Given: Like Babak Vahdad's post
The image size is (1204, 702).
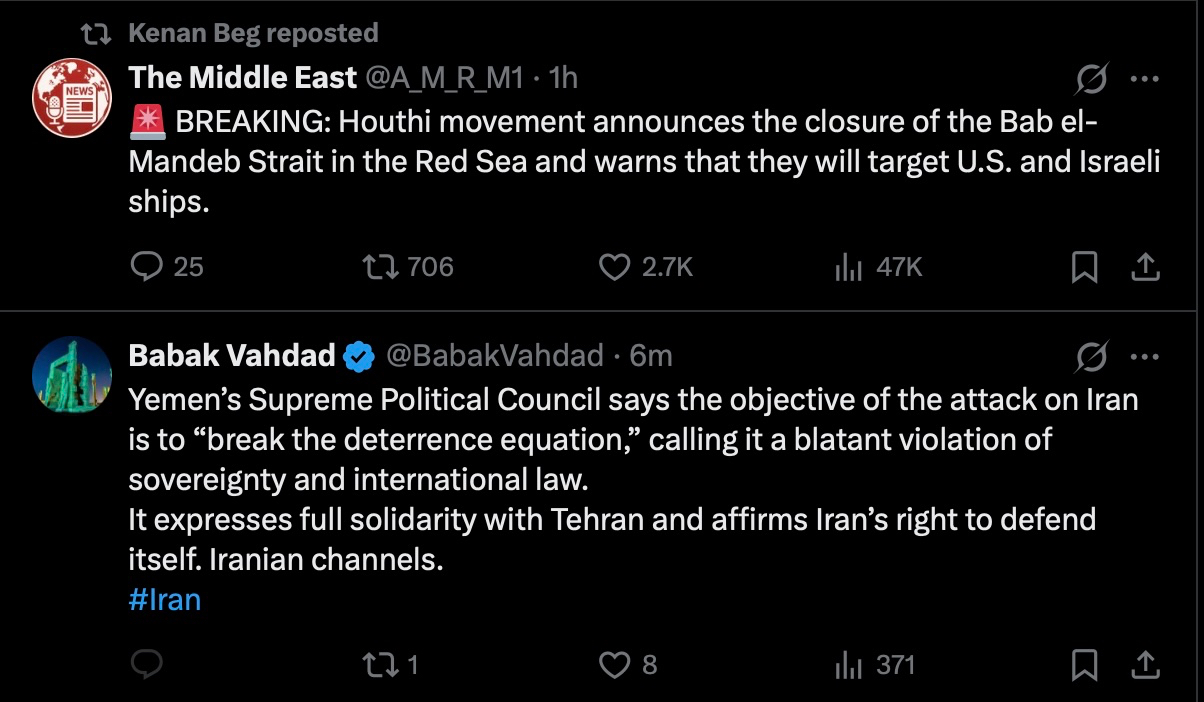Looking at the screenshot, I should click(x=614, y=664).
